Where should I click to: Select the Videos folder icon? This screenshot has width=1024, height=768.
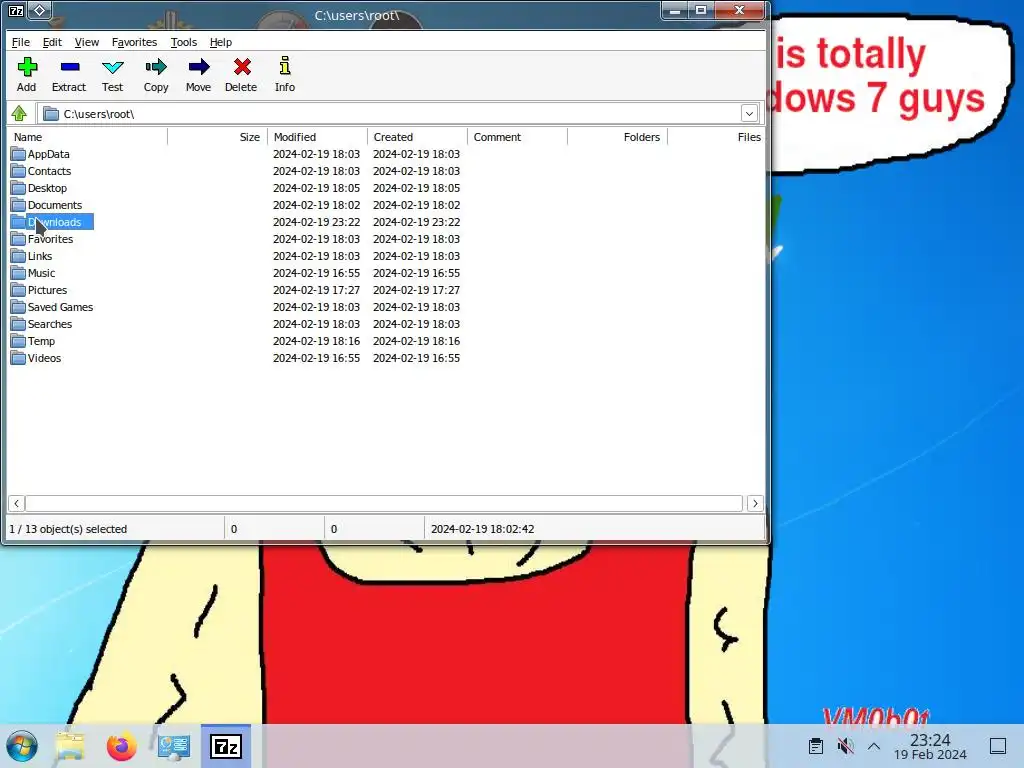(x=18, y=358)
